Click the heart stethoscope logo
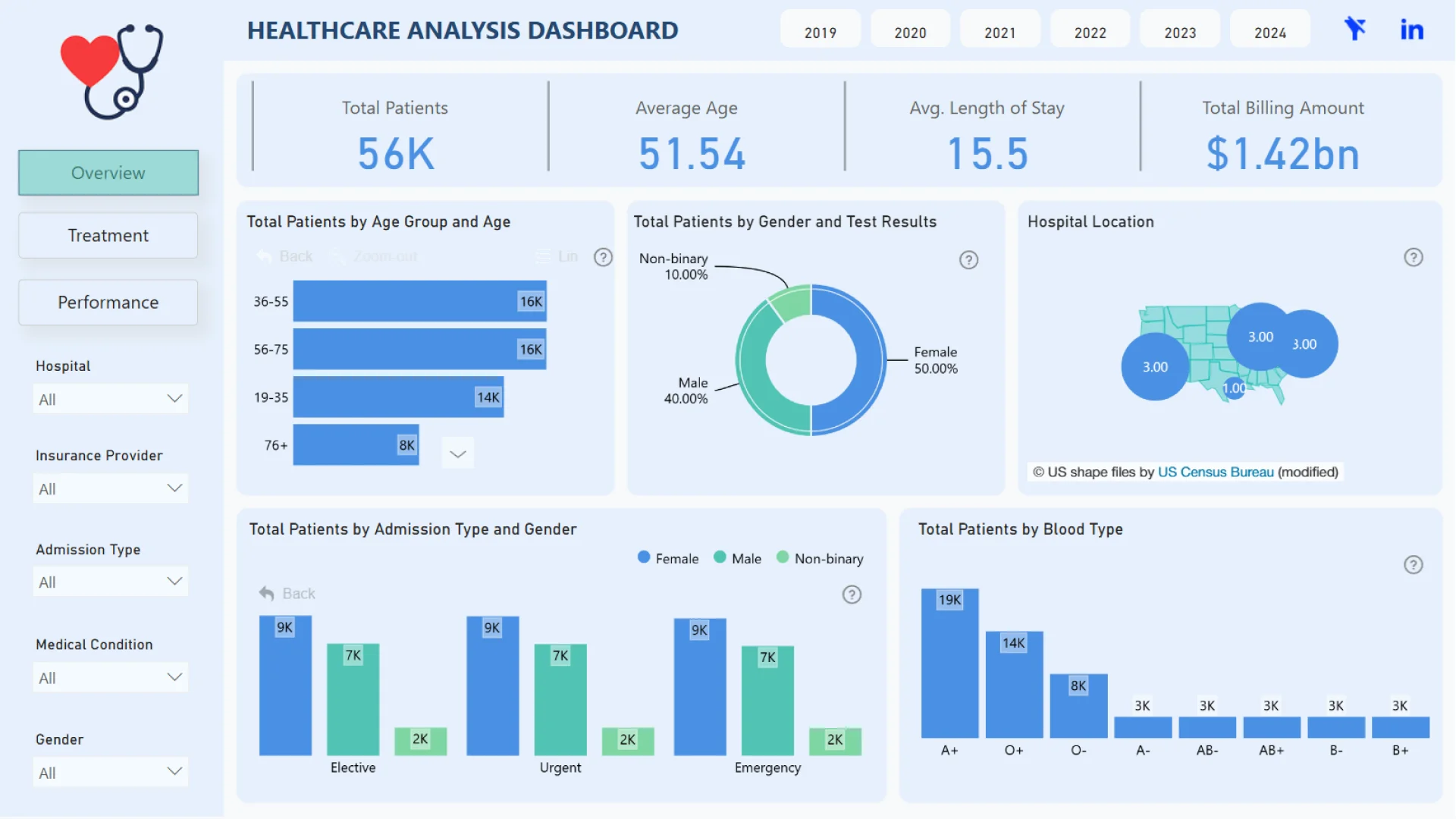Viewport: 1456px width, 819px height. (111, 71)
